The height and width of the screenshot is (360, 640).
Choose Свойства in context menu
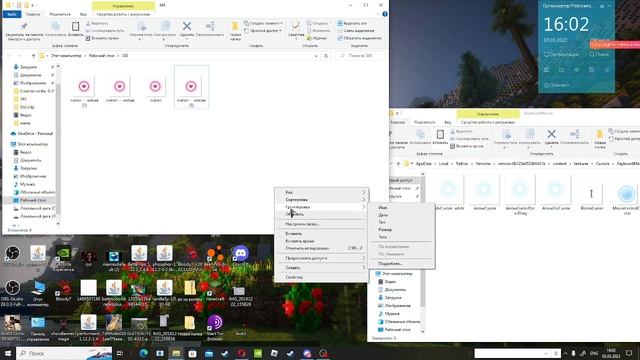pos(321,277)
